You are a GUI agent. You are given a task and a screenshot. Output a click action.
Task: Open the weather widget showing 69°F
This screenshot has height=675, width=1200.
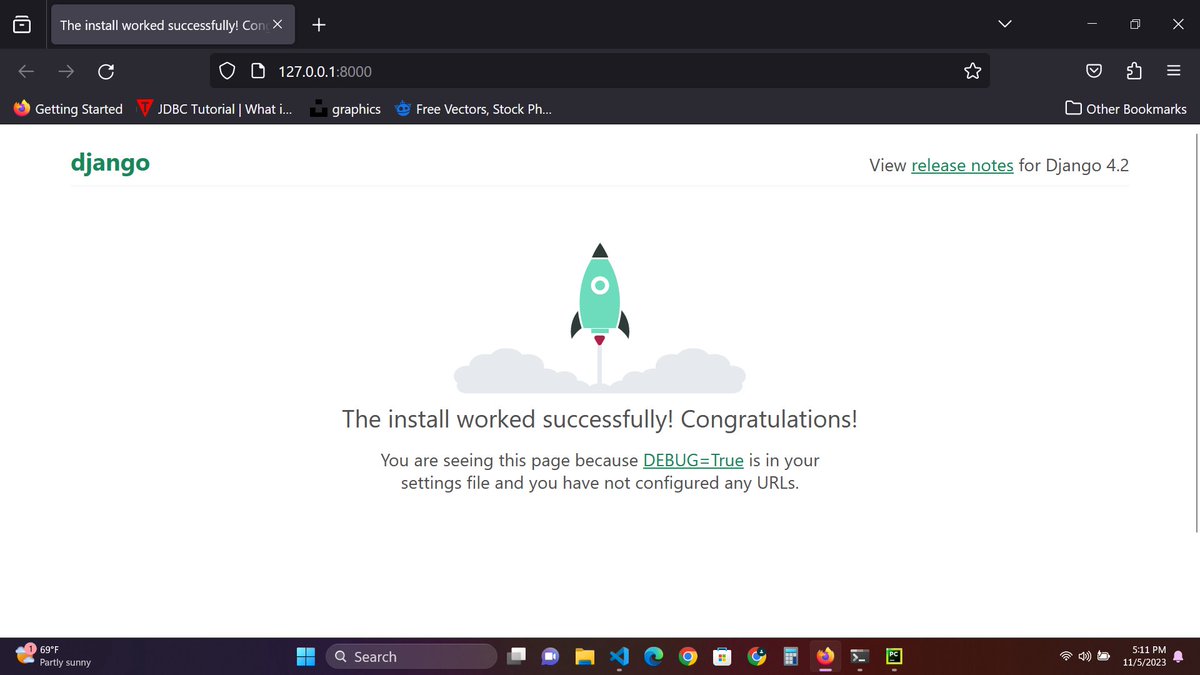point(52,656)
